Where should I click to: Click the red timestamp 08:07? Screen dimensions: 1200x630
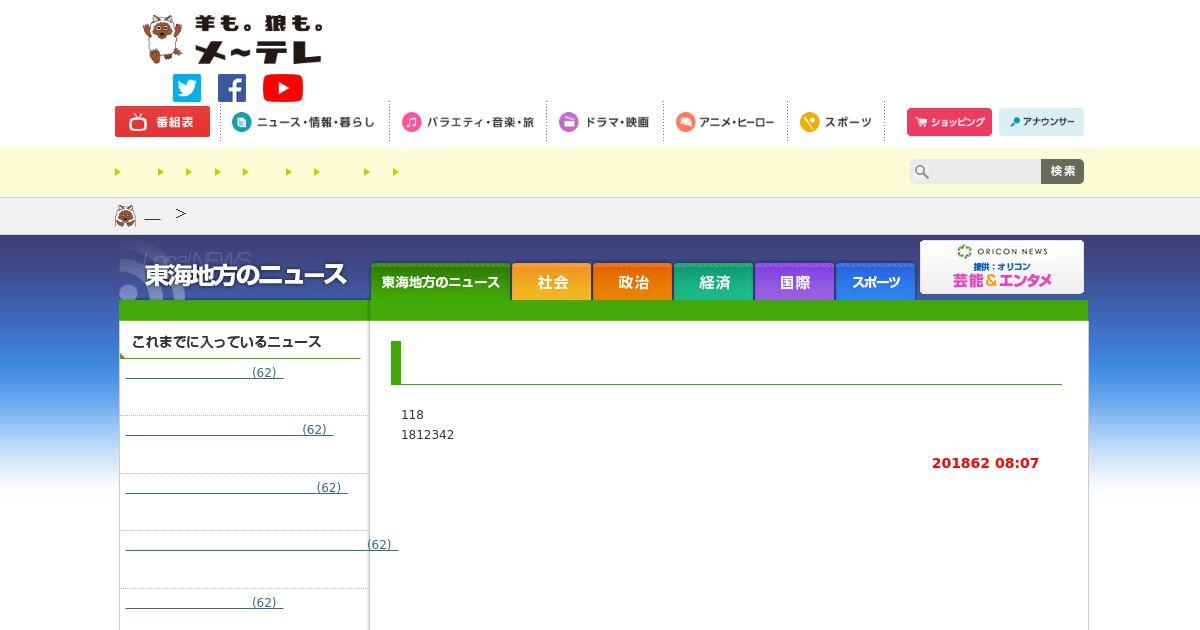(x=1016, y=463)
